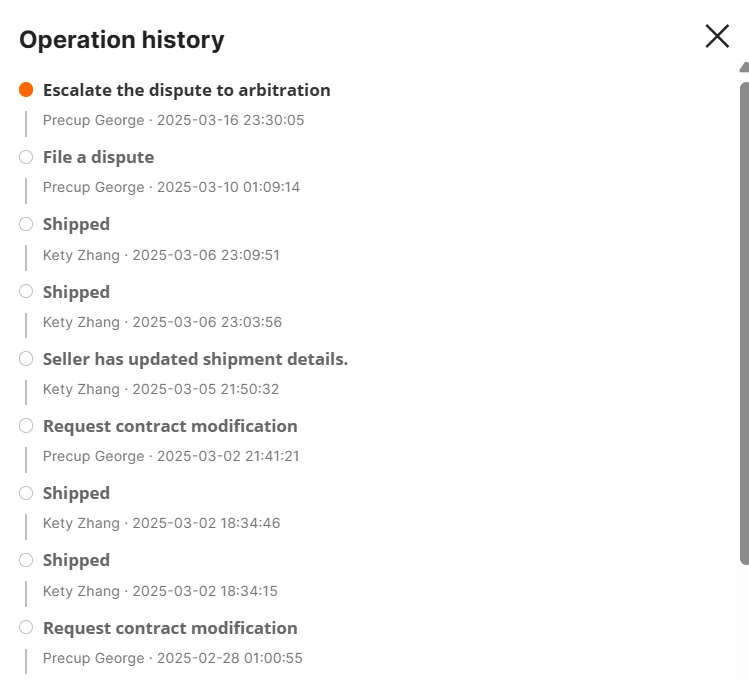Select the marker for Shipped at 18:34:15

point(26,560)
